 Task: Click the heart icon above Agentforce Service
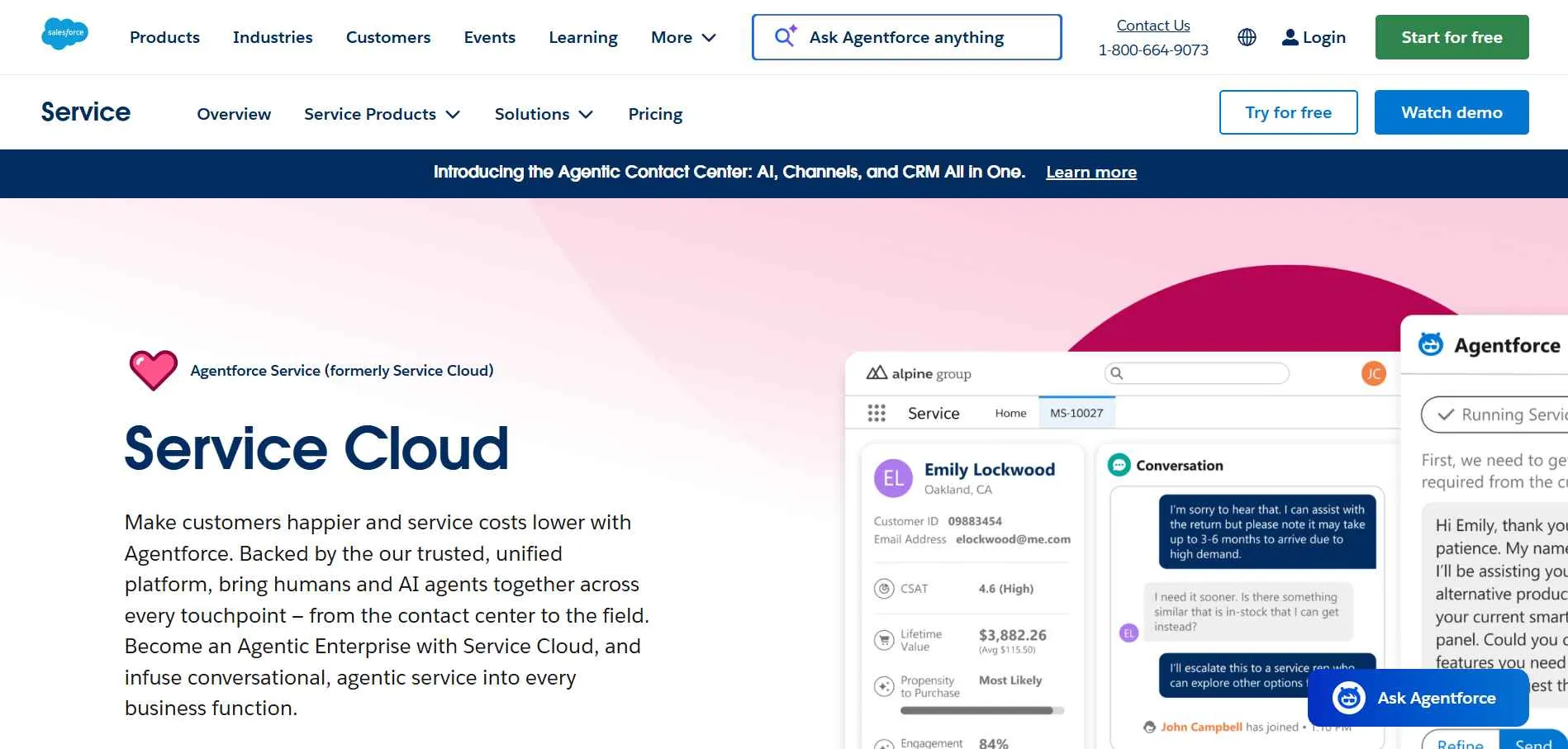pyautogui.click(x=153, y=369)
